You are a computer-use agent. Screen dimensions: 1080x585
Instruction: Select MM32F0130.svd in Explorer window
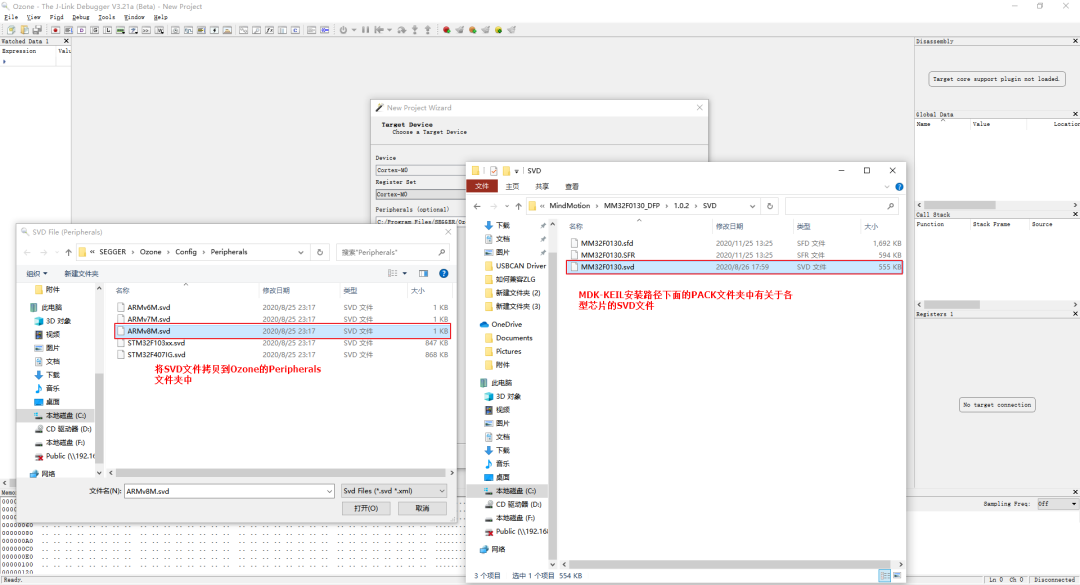tap(734, 267)
